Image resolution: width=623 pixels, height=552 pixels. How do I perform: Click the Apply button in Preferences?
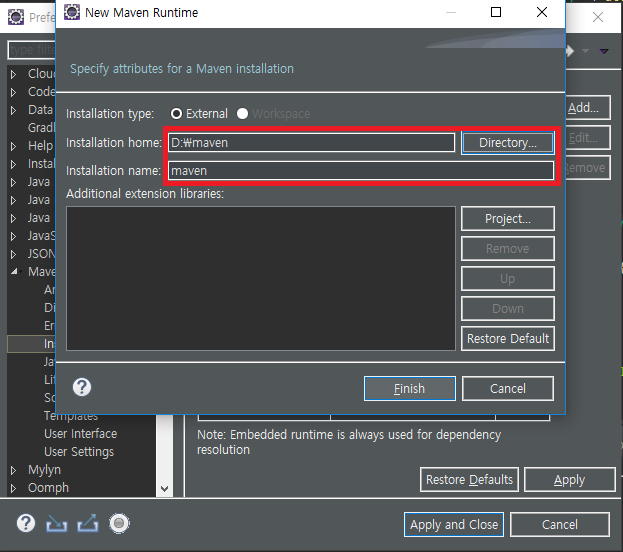click(x=570, y=480)
